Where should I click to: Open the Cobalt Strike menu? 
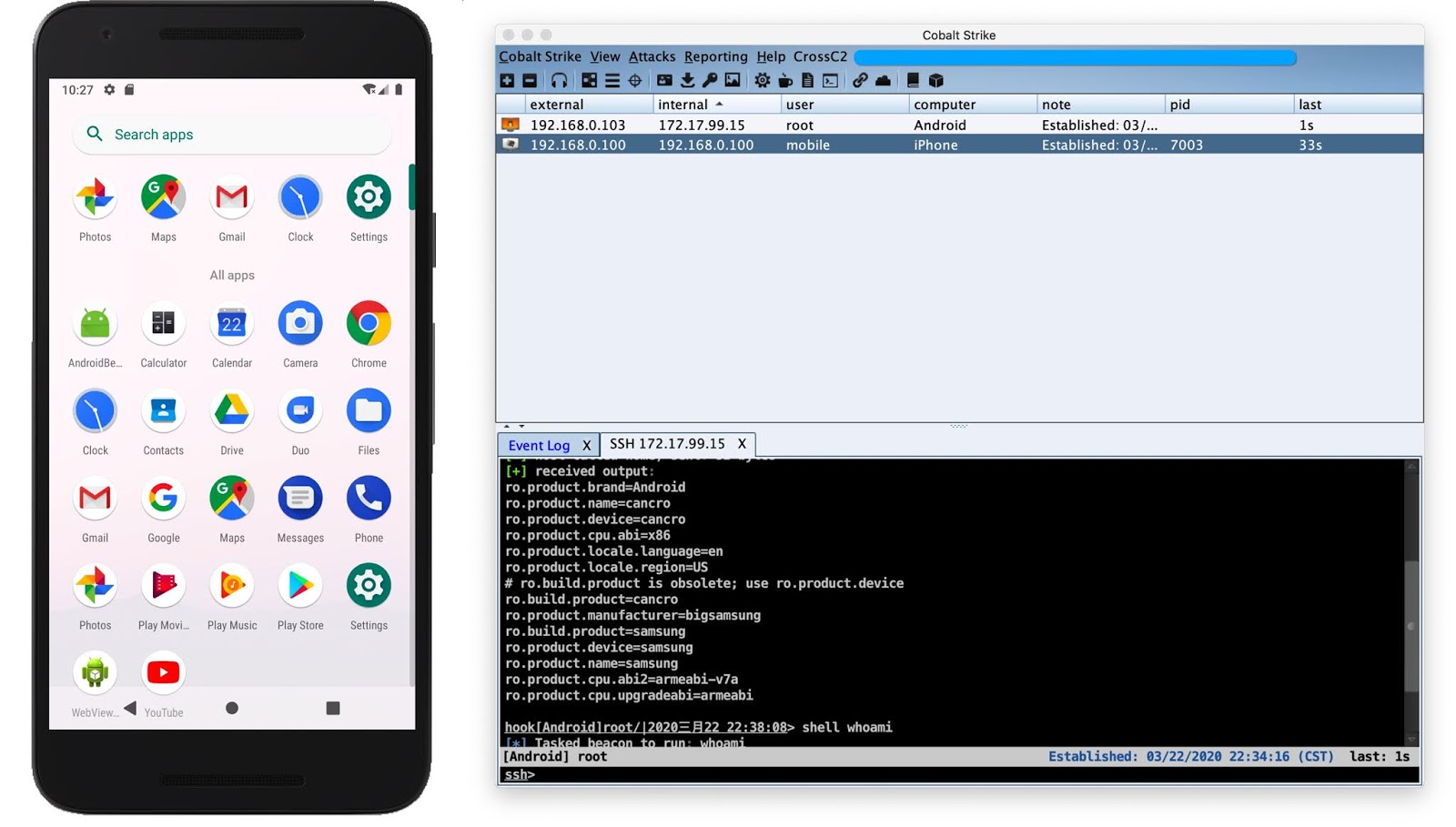(540, 56)
